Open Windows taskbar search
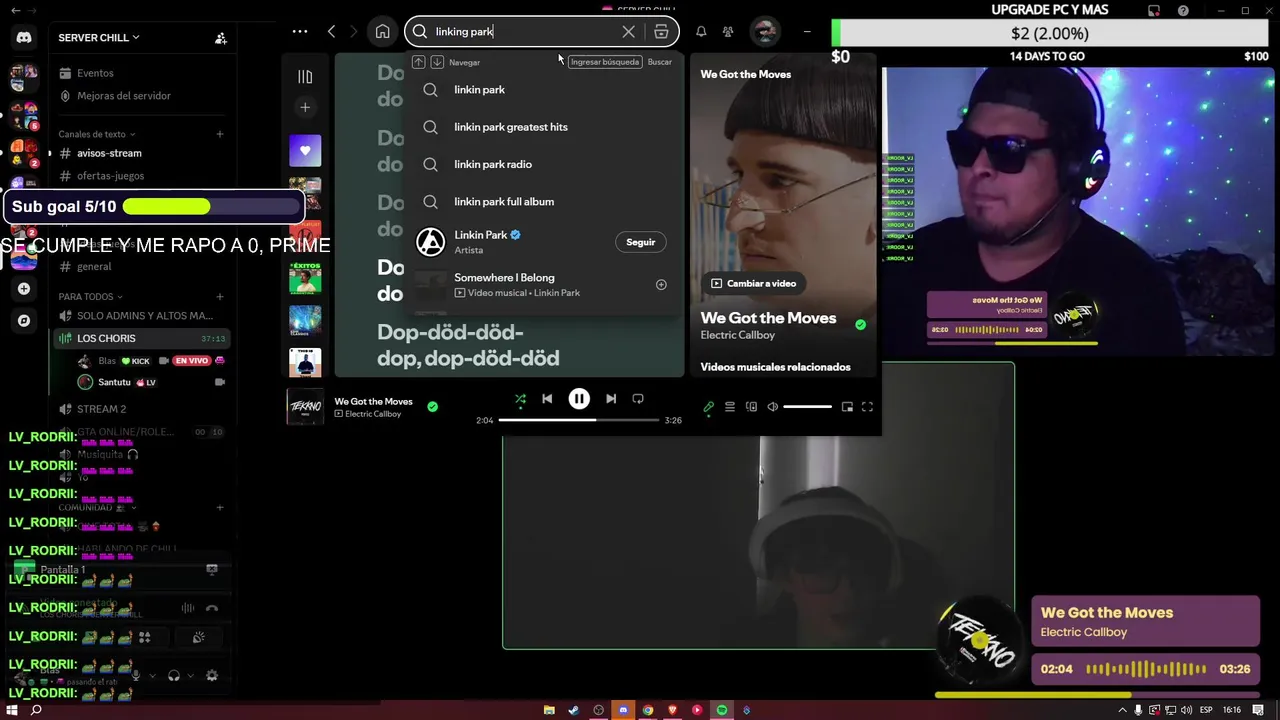 tap(36, 710)
